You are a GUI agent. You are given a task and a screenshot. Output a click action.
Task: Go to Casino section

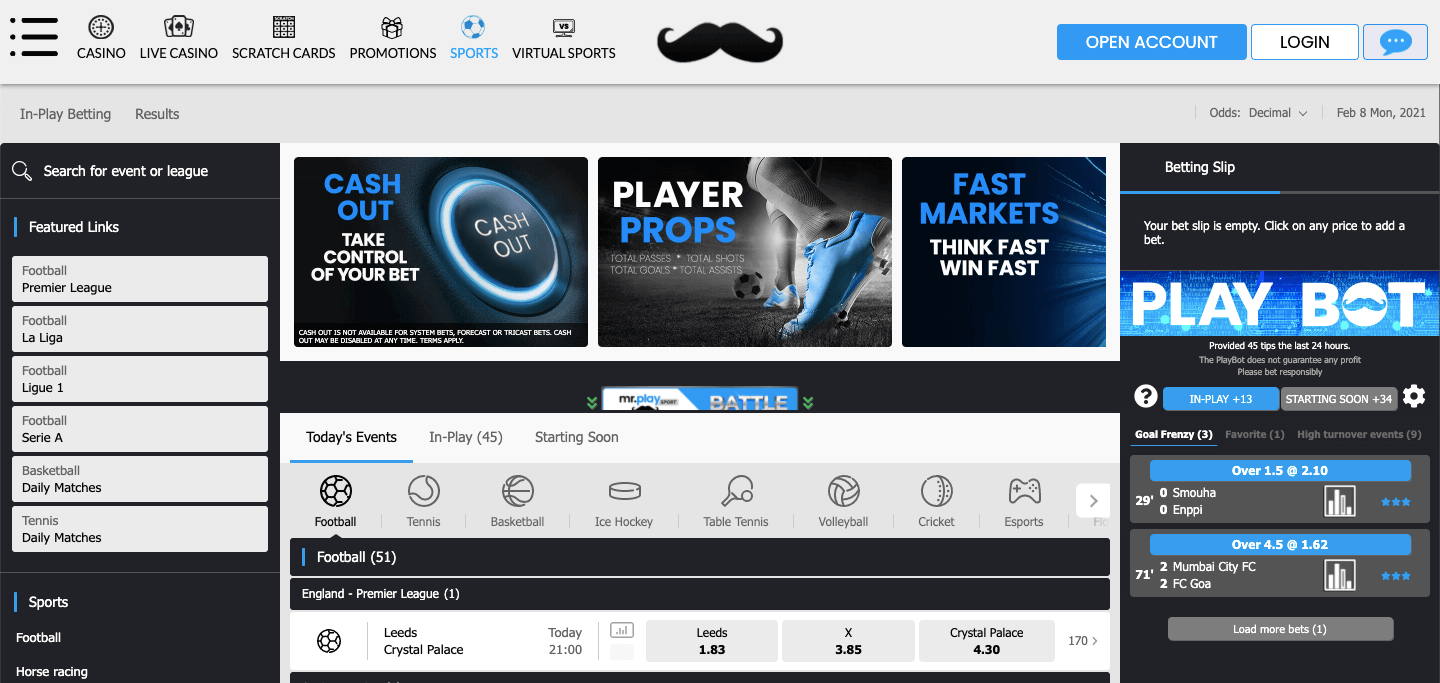[101, 38]
